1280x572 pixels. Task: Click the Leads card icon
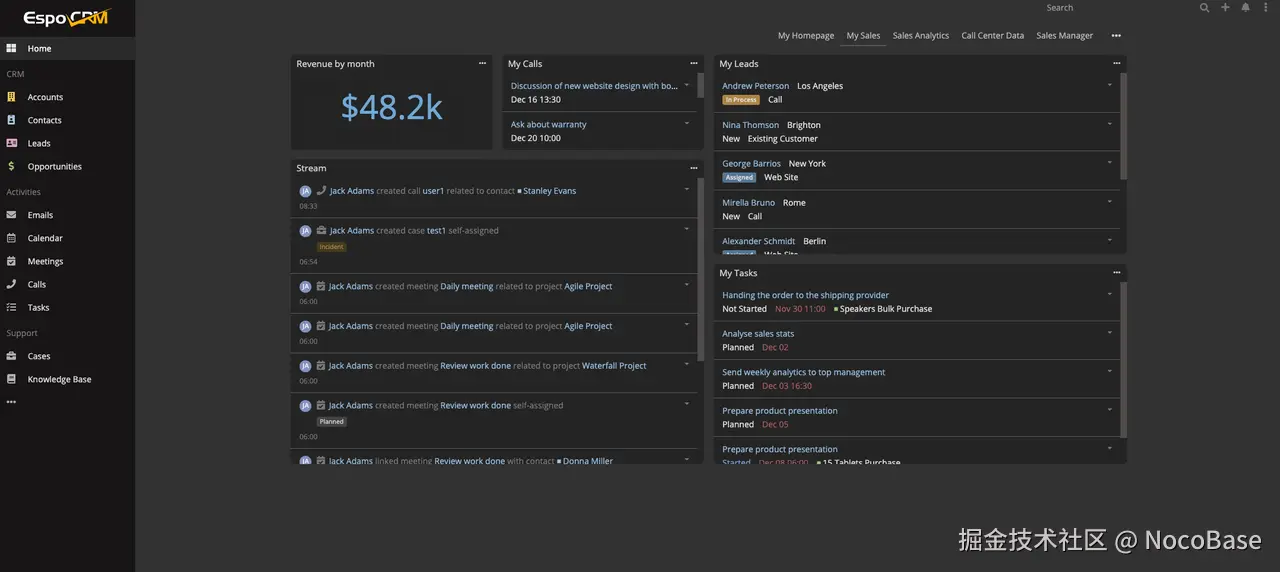coord(11,143)
